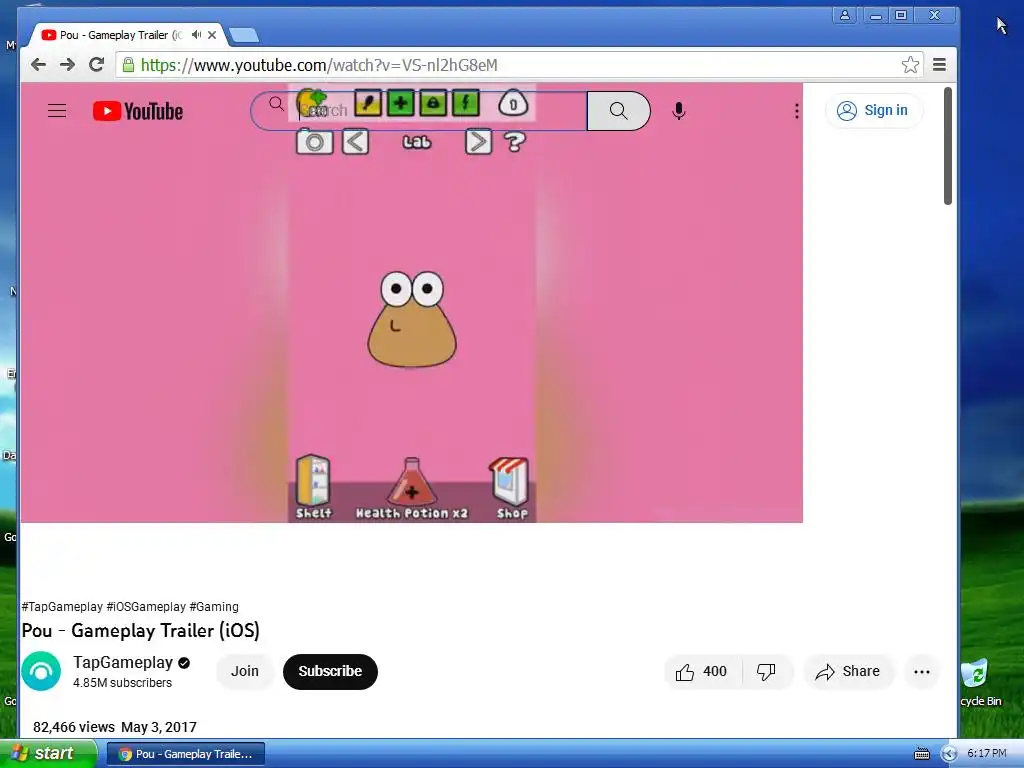Click the YouTube search magnifier button
This screenshot has height=768, width=1024.
pyautogui.click(x=618, y=111)
